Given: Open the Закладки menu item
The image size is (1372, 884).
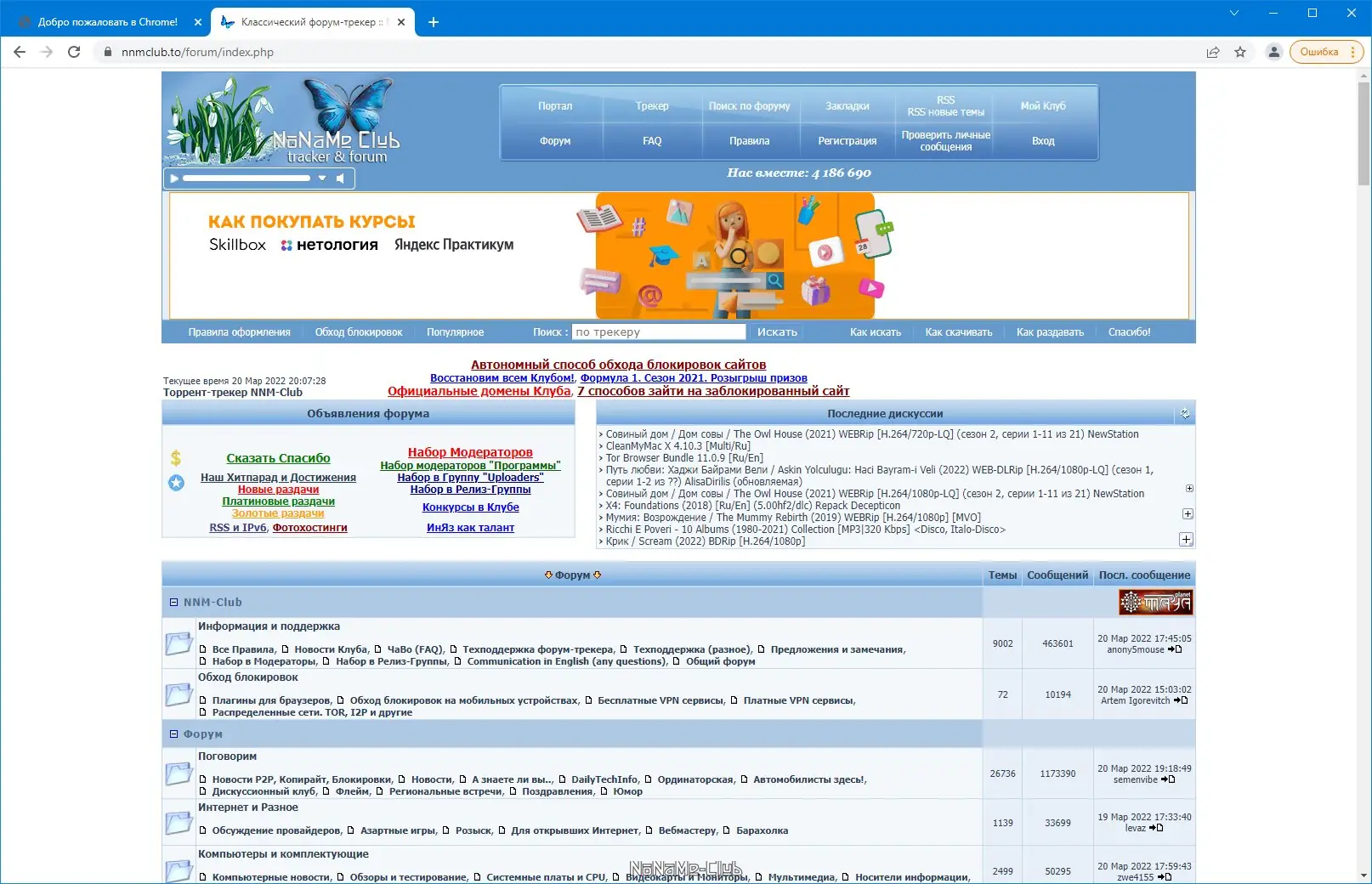Looking at the screenshot, I should click(848, 106).
